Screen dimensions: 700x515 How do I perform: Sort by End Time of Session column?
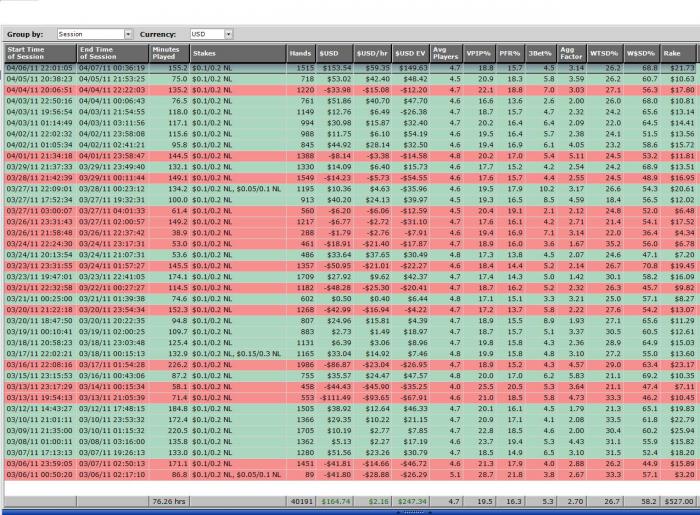coord(112,53)
